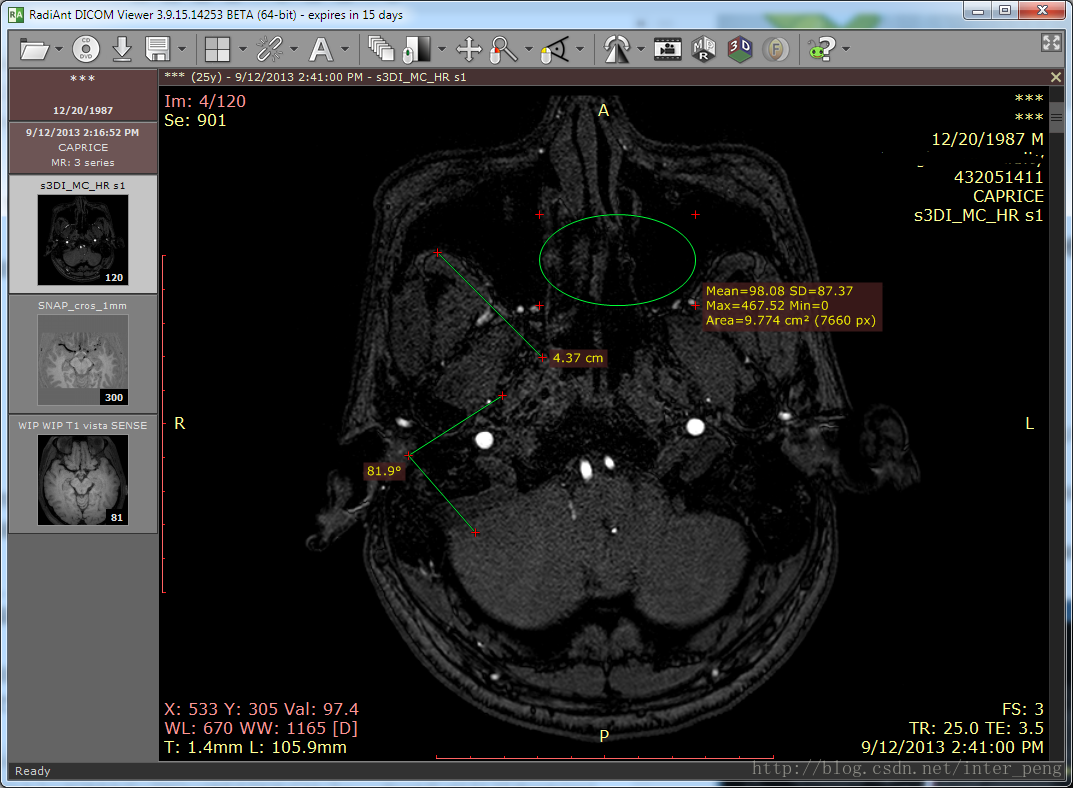
Task: Click the download studies arrow icon
Action: click(x=122, y=49)
